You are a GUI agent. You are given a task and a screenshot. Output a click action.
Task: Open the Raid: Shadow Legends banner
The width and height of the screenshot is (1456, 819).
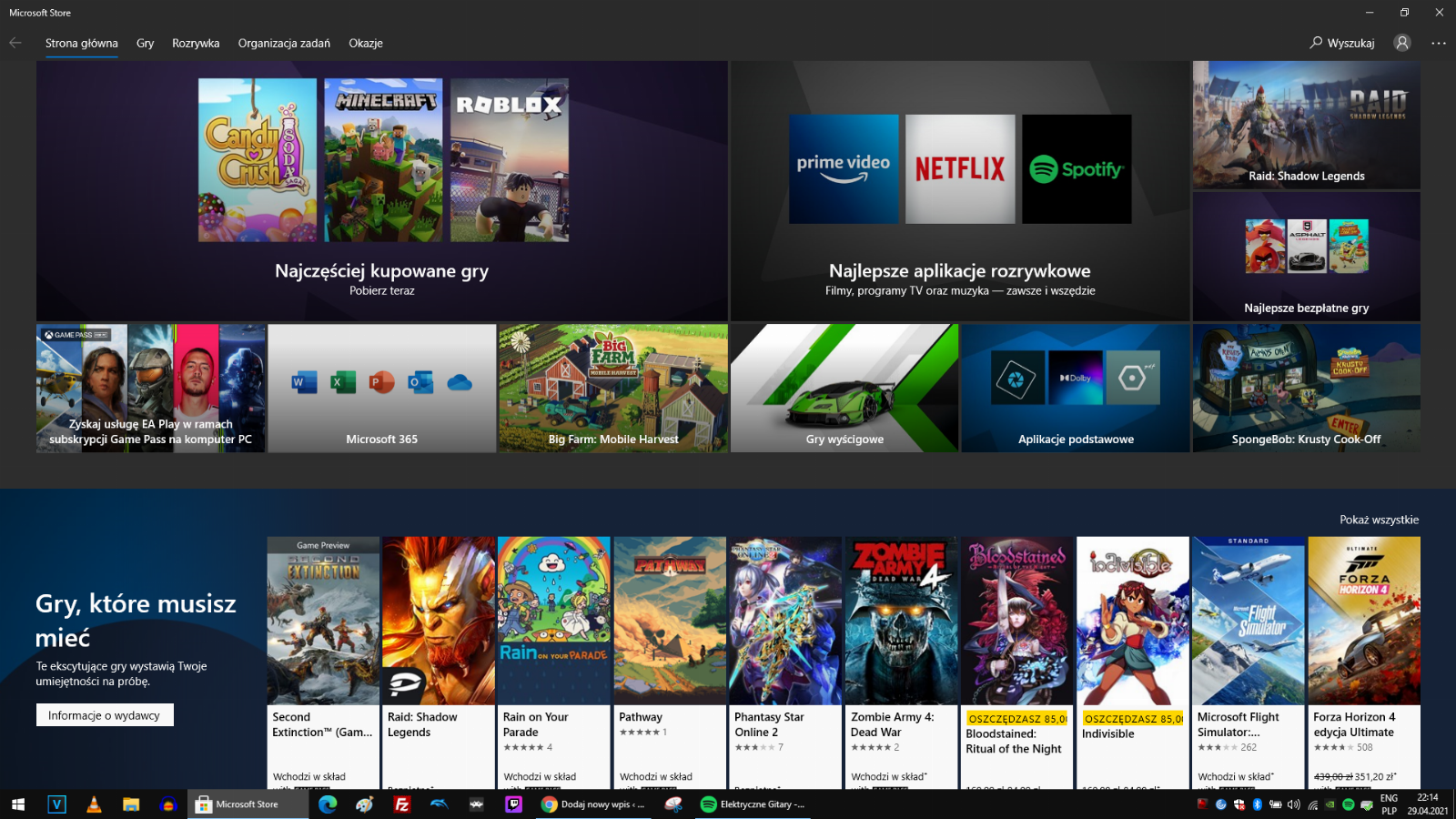[1307, 126]
